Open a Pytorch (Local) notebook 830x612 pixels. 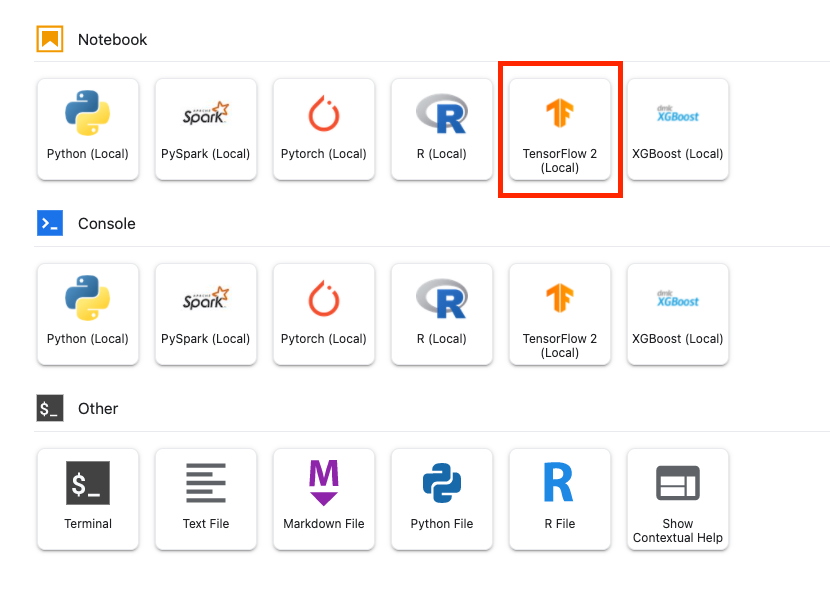coord(324,130)
